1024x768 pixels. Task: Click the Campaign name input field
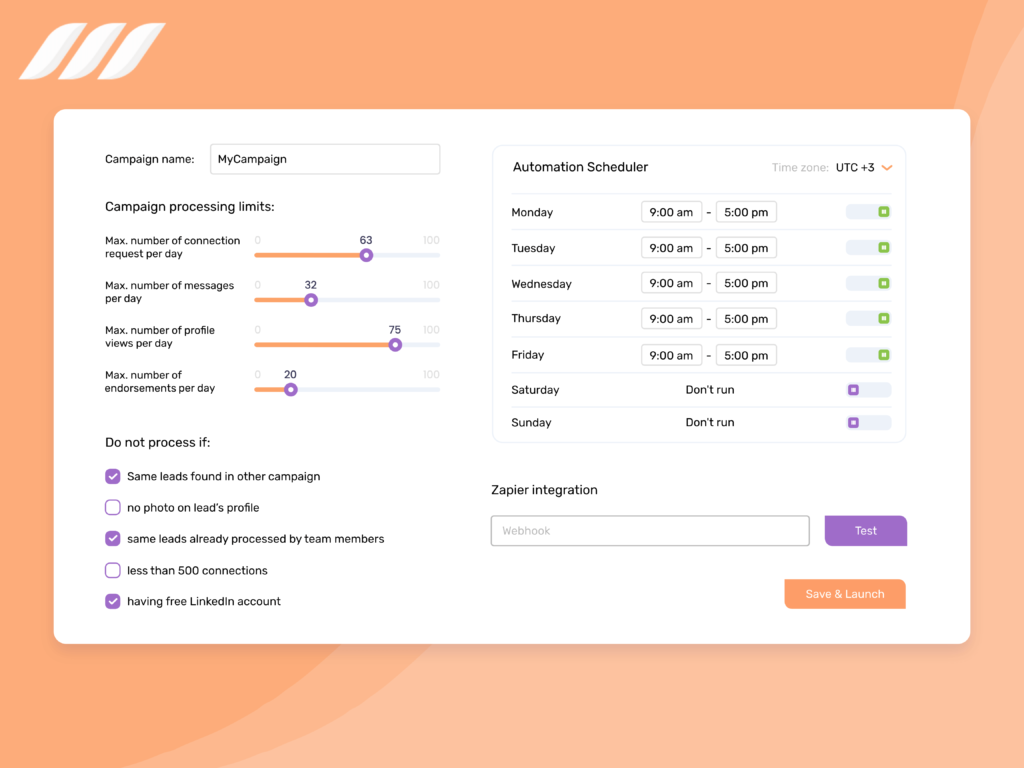(325, 159)
